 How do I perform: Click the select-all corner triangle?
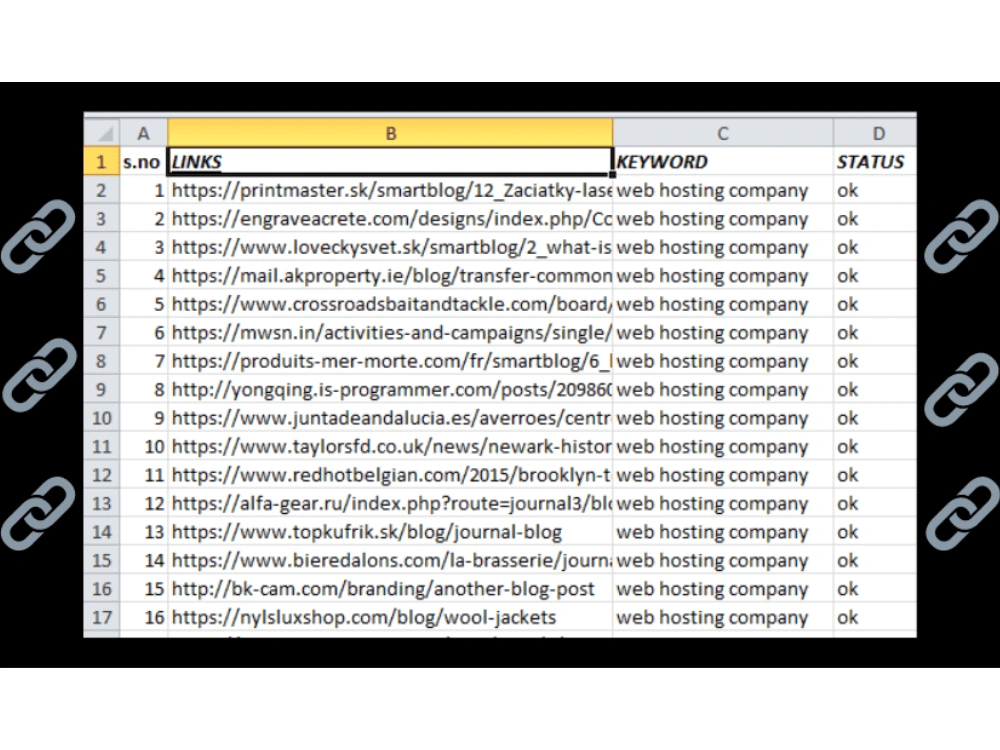(102, 133)
